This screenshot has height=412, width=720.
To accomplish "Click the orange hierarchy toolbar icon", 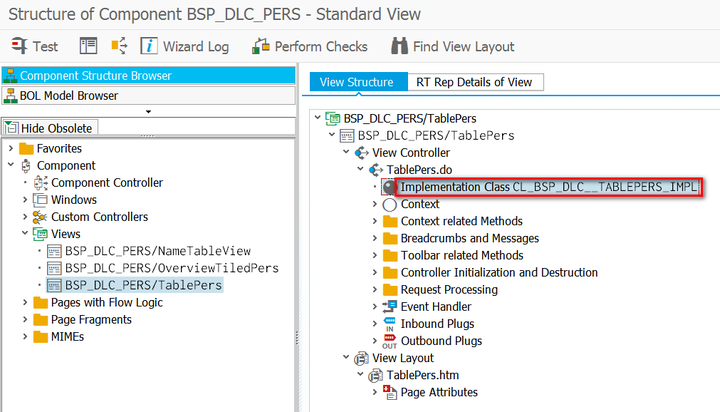I will point(119,46).
